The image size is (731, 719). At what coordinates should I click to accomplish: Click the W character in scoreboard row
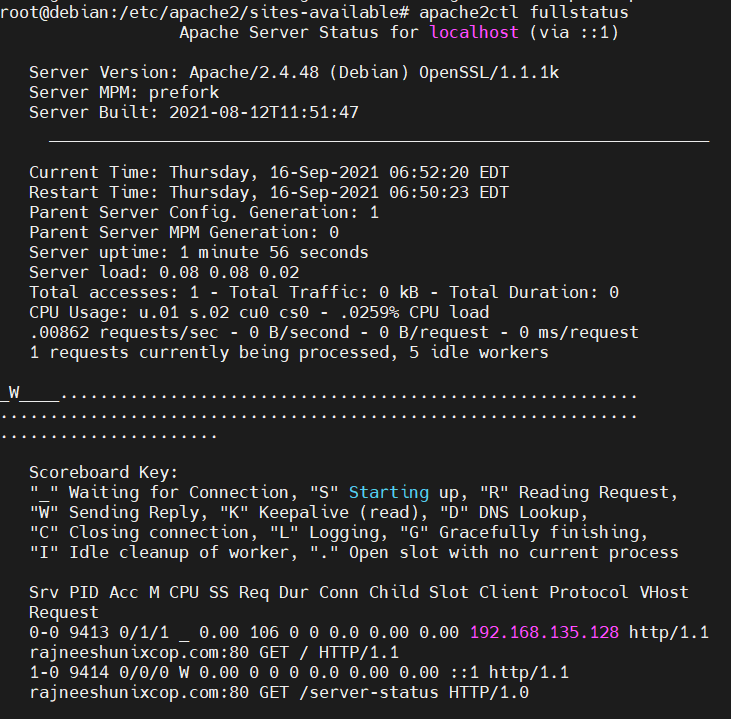click(14, 393)
